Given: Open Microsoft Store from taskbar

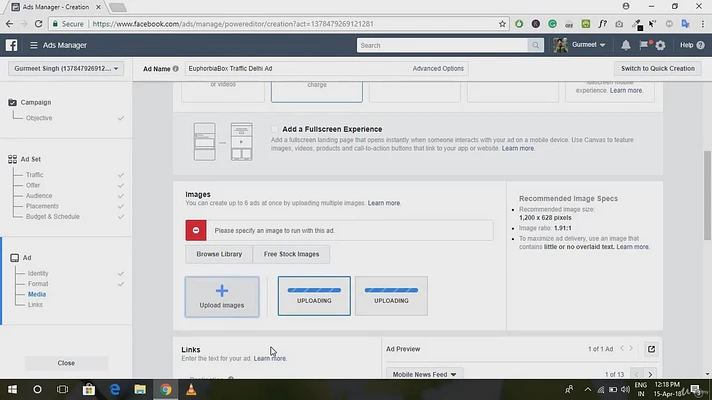Looking at the screenshot, I should pyautogui.click(x=89, y=389).
